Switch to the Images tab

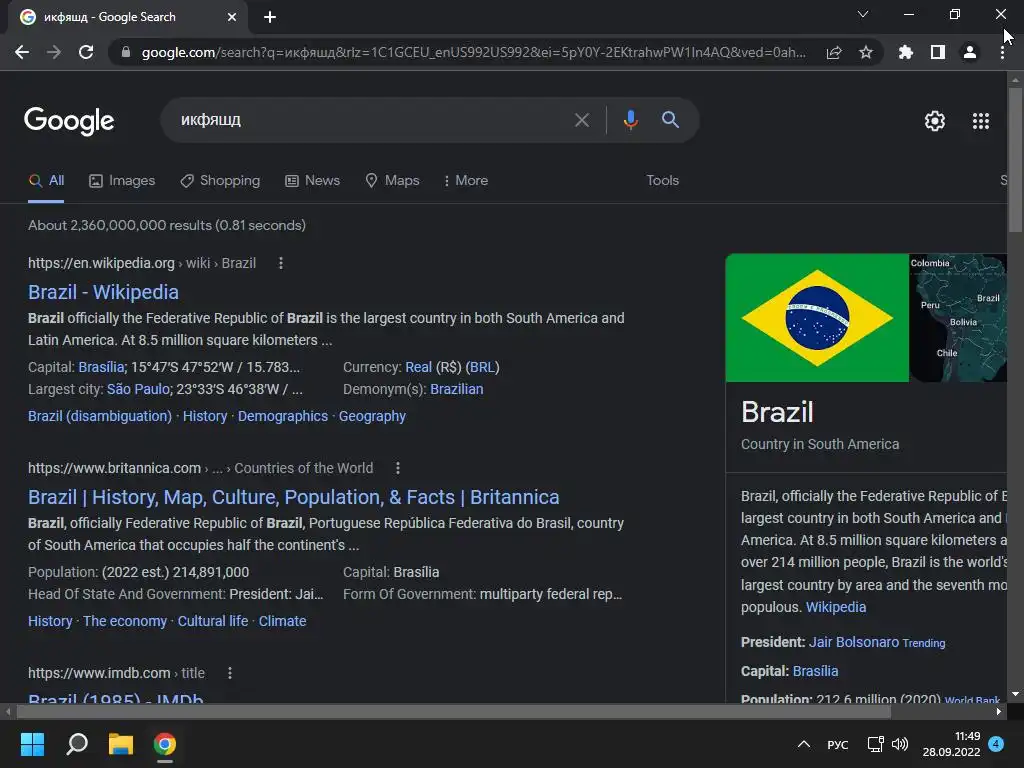(x=122, y=181)
